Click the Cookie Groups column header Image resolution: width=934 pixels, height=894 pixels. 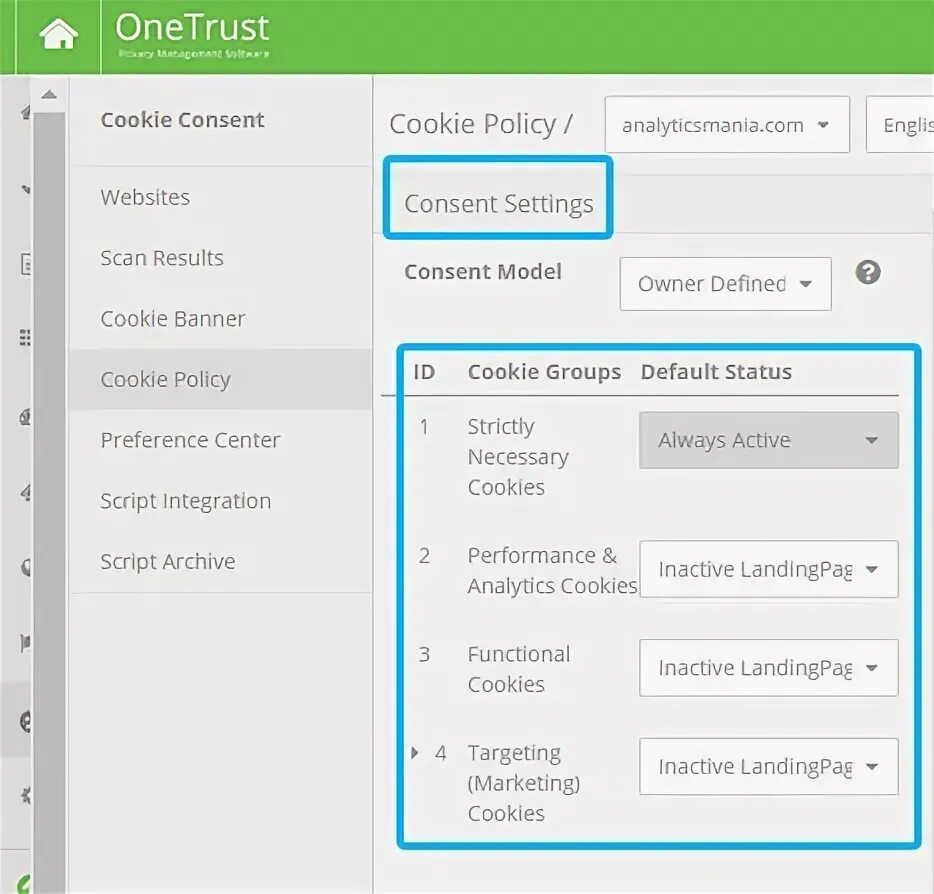(x=544, y=372)
